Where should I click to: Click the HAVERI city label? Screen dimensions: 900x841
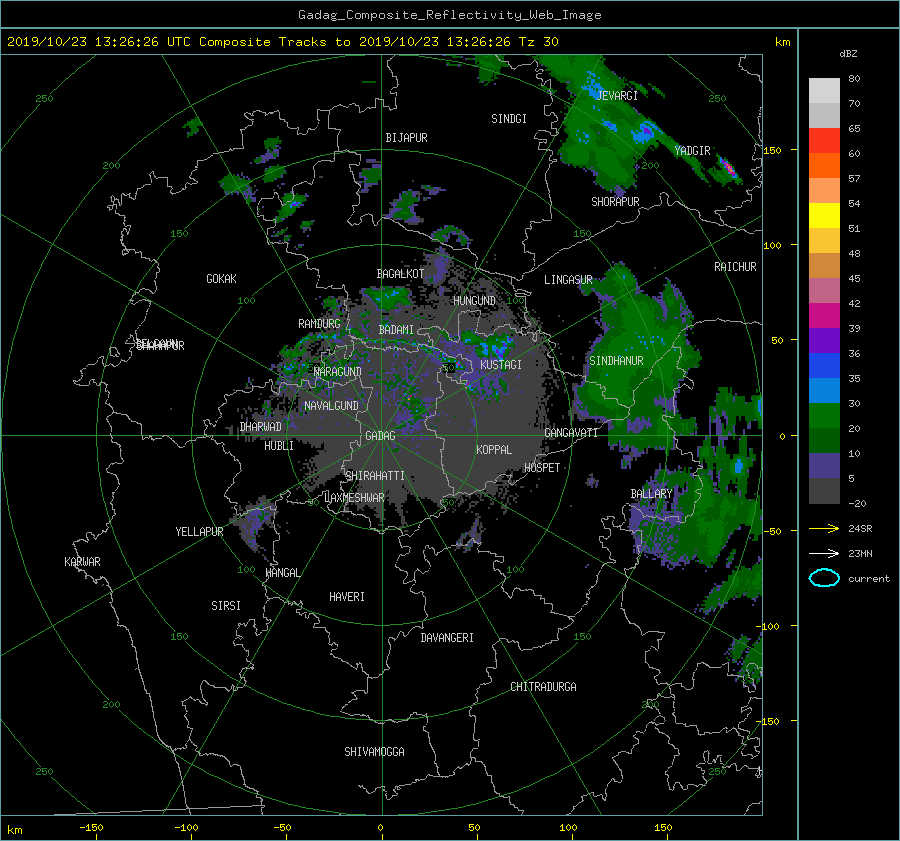coord(347,597)
